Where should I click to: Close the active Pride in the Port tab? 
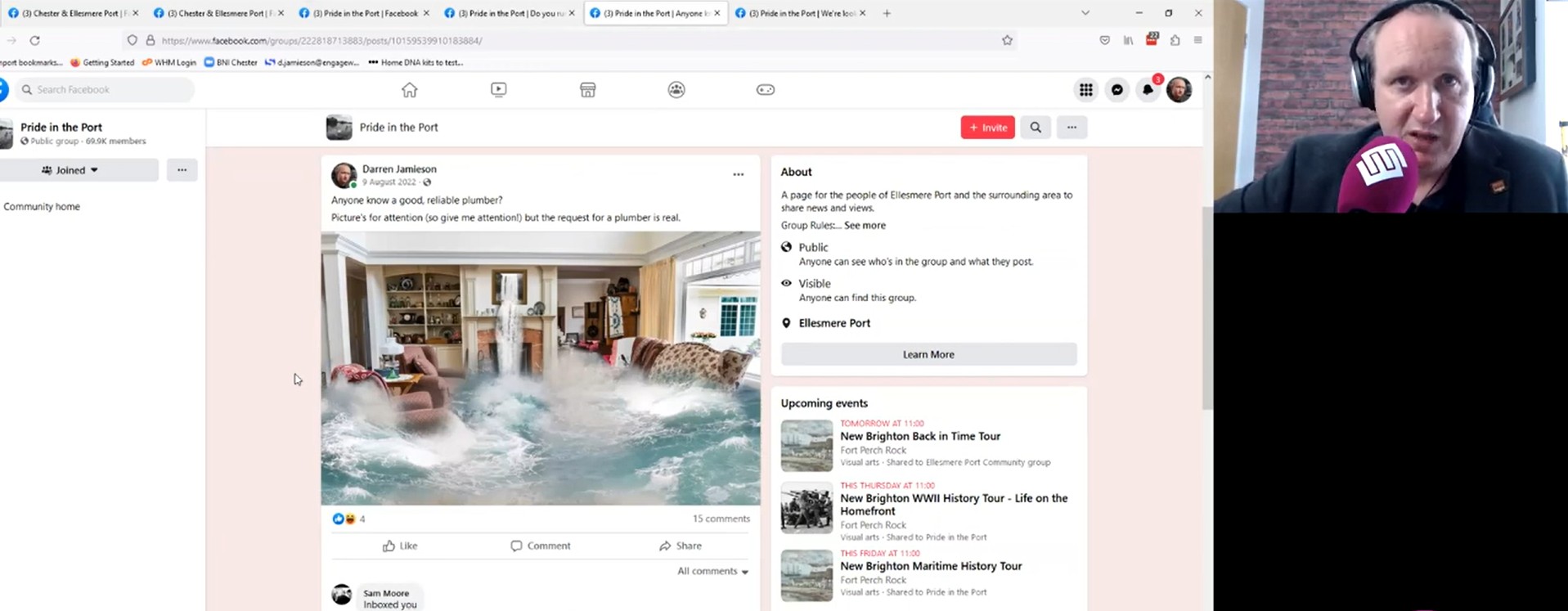pos(717,13)
